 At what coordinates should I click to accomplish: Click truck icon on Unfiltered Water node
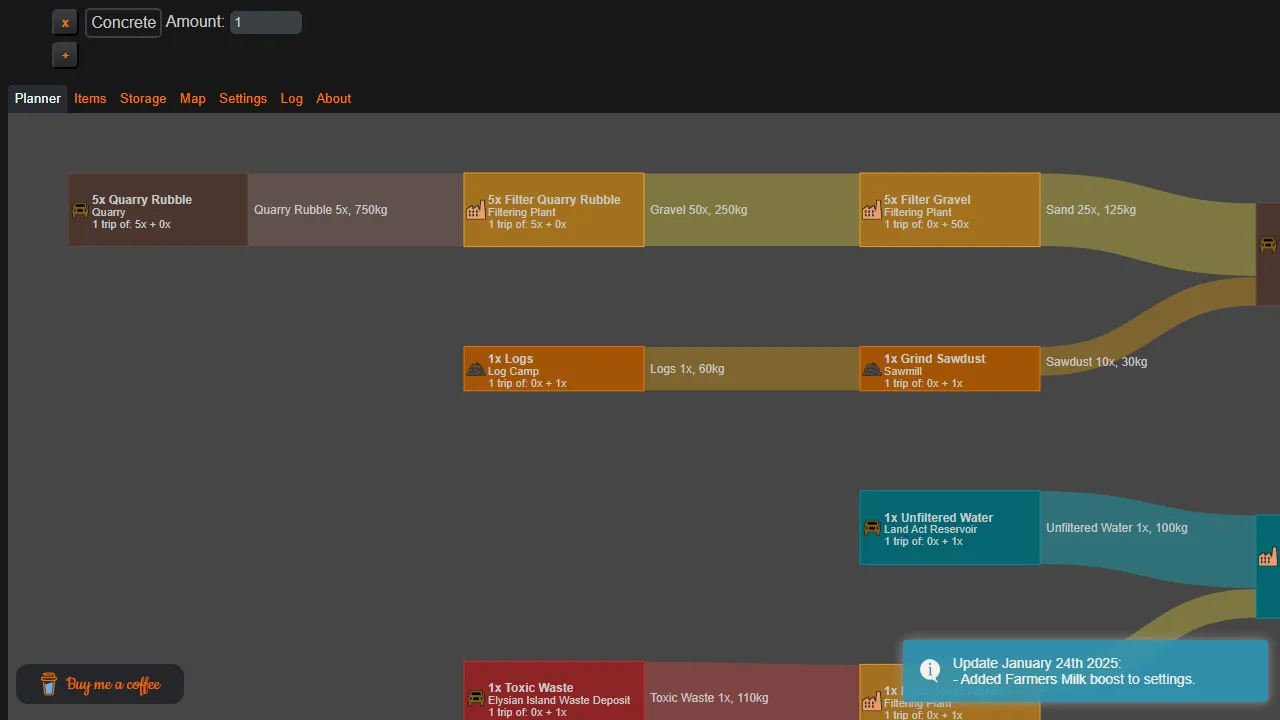point(872,528)
